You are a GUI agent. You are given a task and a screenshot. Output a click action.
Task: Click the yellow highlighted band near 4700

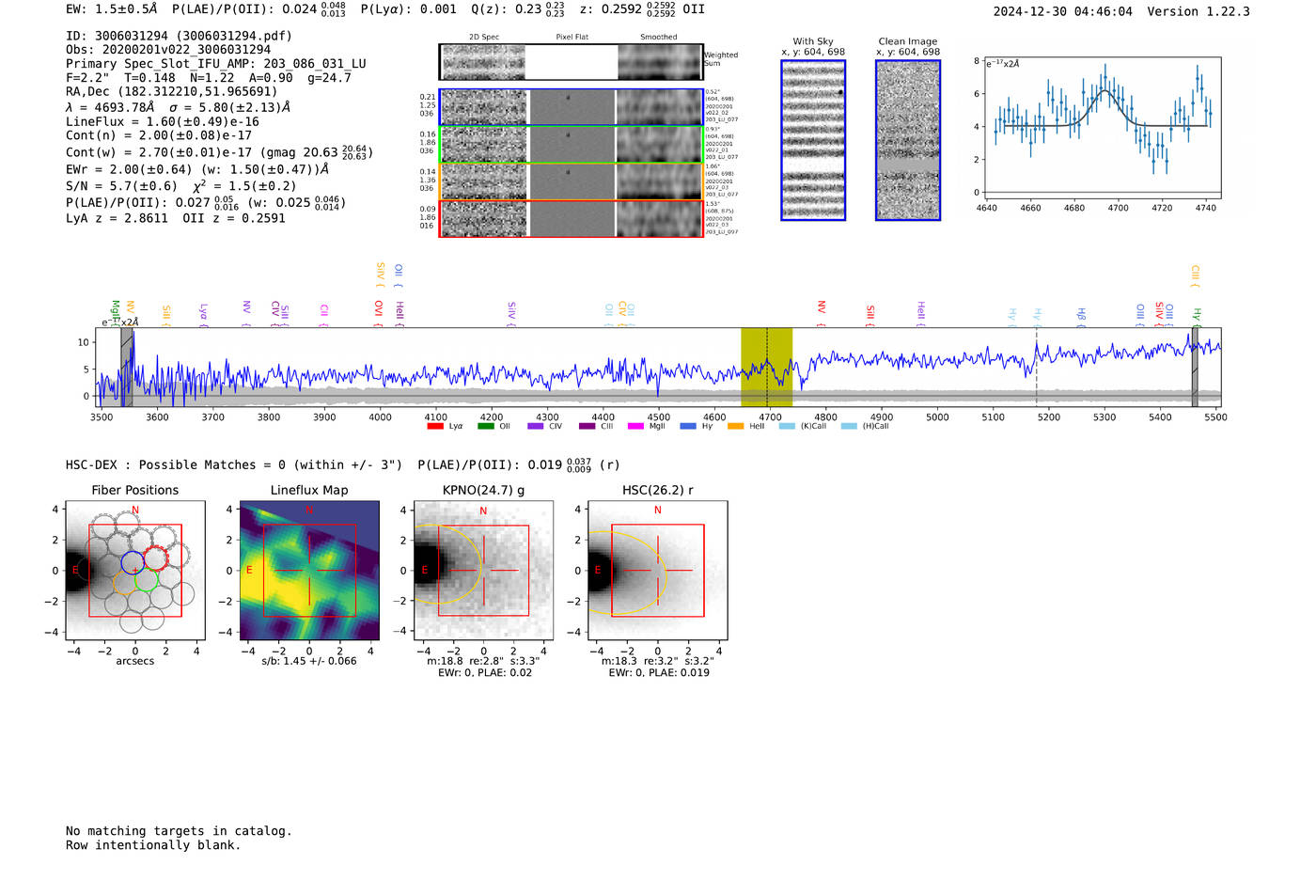(x=766, y=367)
